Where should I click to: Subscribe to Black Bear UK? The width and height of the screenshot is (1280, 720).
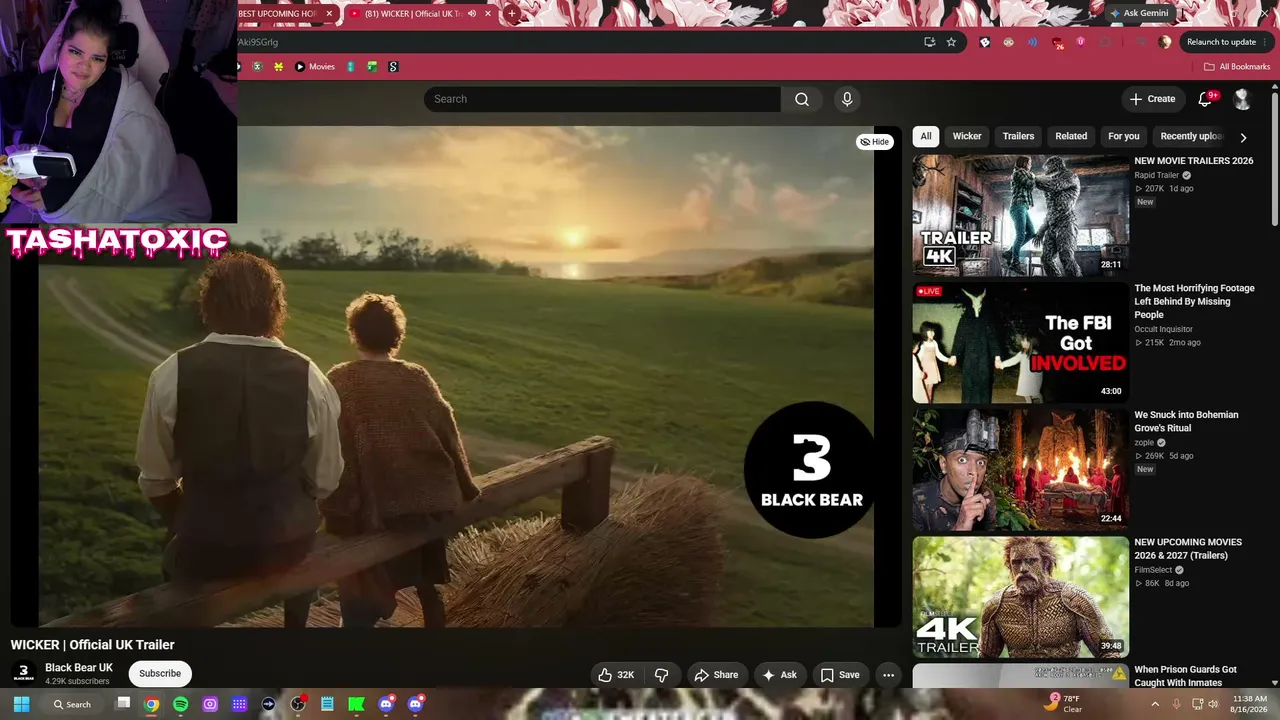[160, 673]
